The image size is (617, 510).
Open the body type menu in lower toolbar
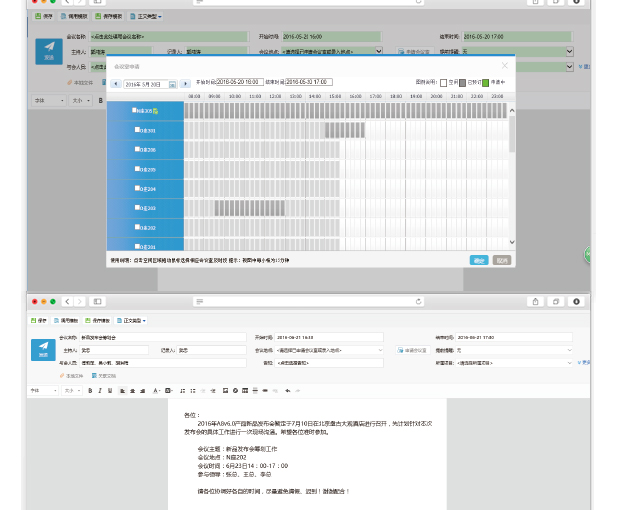coord(133,320)
